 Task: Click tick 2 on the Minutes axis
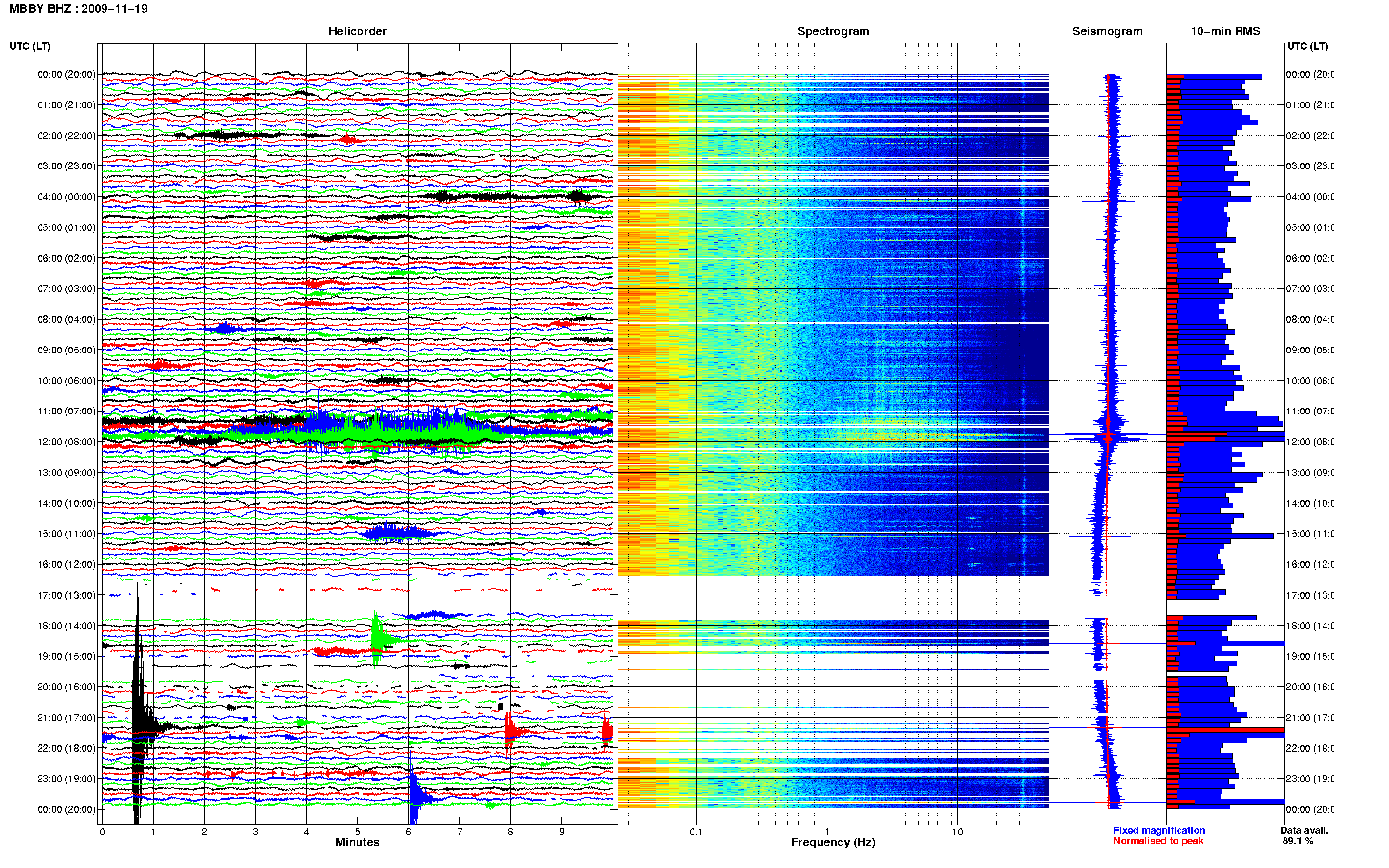click(x=205, y=832)
